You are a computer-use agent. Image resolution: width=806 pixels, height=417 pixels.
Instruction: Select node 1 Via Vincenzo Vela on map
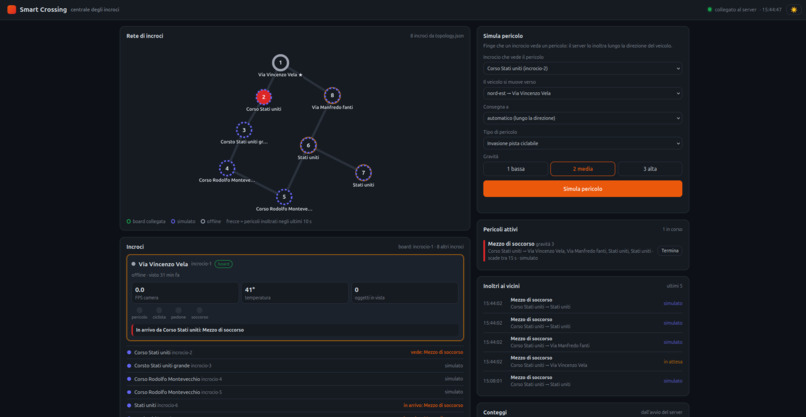pos(280,63)
